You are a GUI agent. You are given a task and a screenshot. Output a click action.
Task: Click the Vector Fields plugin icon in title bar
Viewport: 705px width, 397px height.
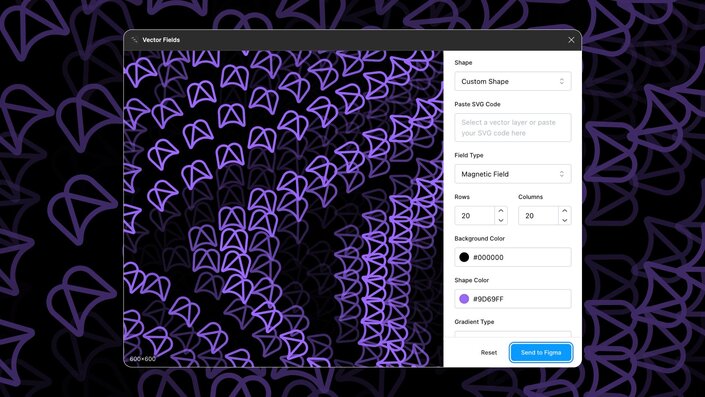click(x=134, y=40)
